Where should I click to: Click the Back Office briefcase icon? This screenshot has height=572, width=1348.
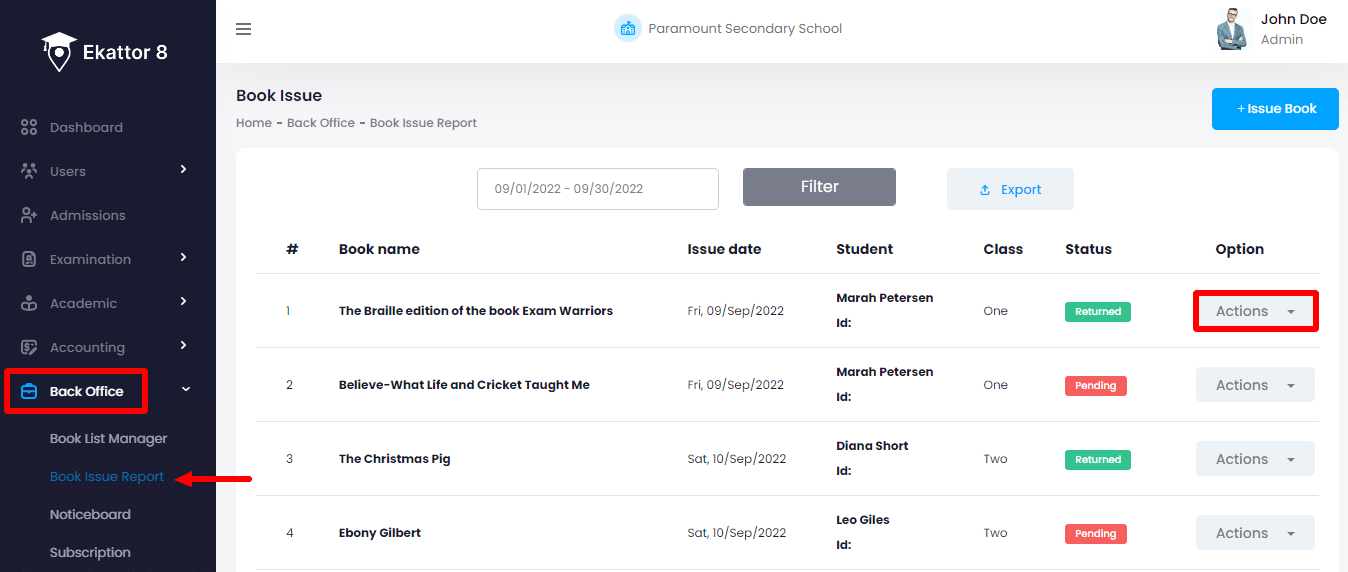[x=29, y=391]
